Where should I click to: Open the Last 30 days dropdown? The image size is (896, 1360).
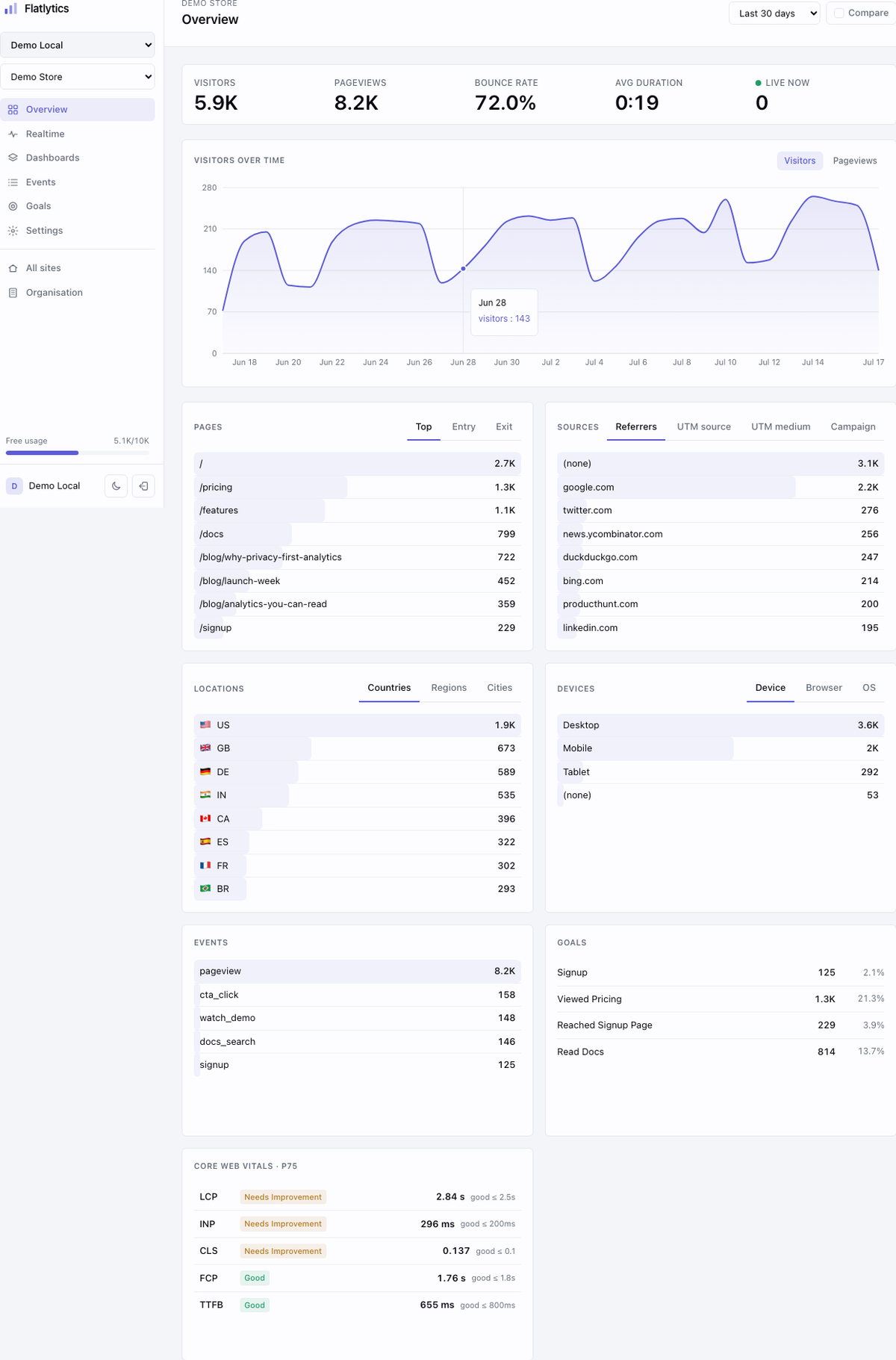(774, 13)
